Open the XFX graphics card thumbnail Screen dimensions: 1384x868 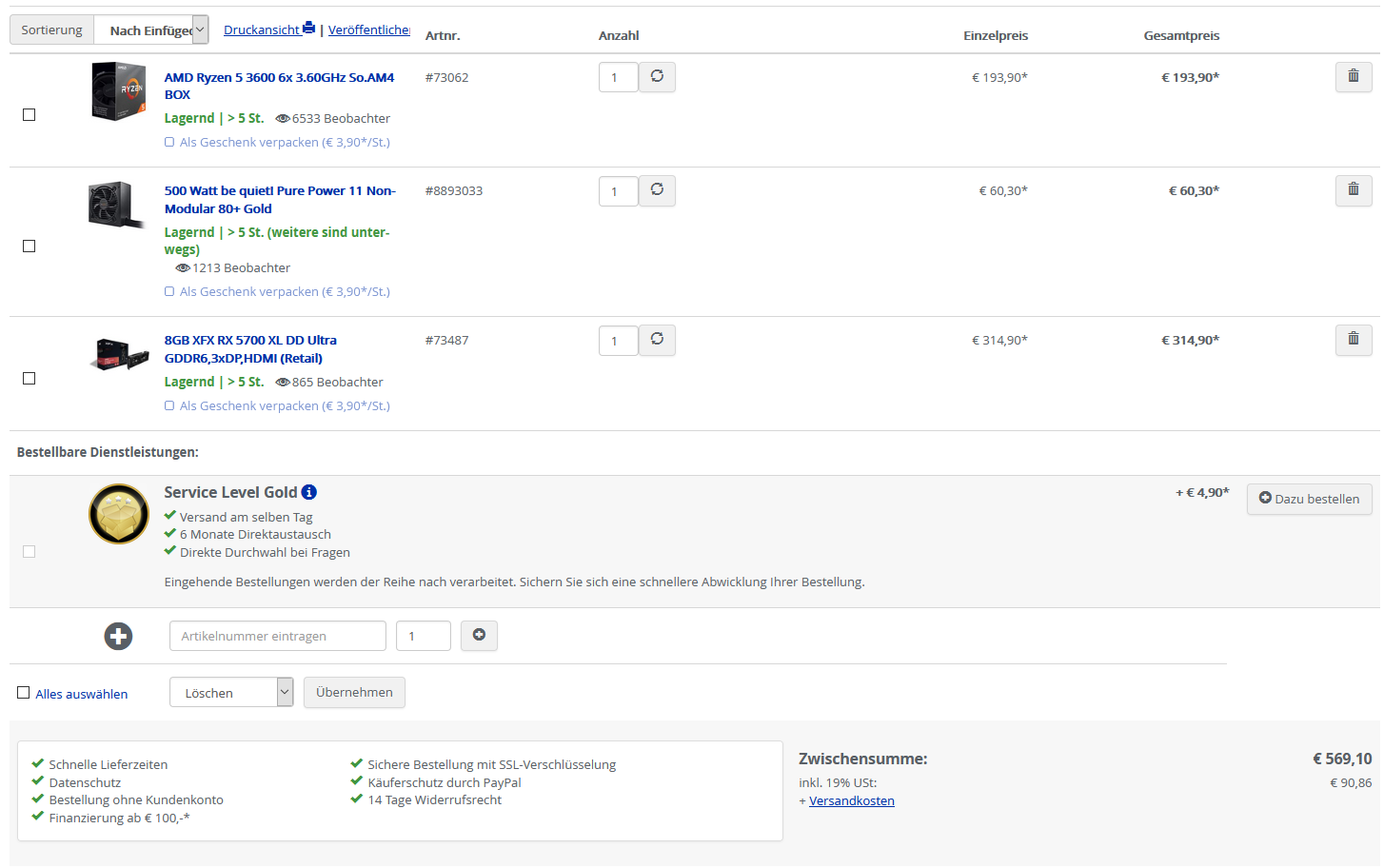(x=119, y=355)
